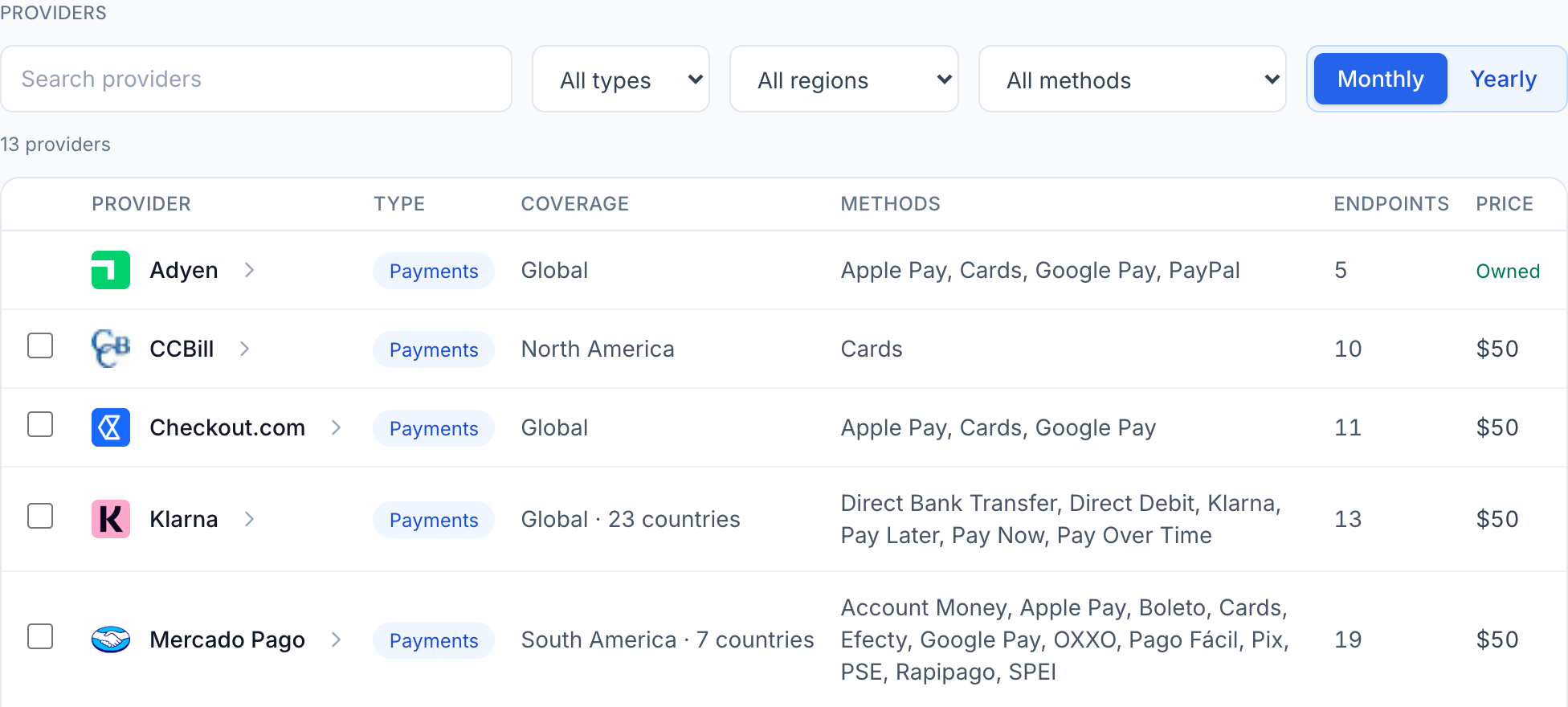
Task: Switch pricing to Yearly
Action: (1504, 79)
